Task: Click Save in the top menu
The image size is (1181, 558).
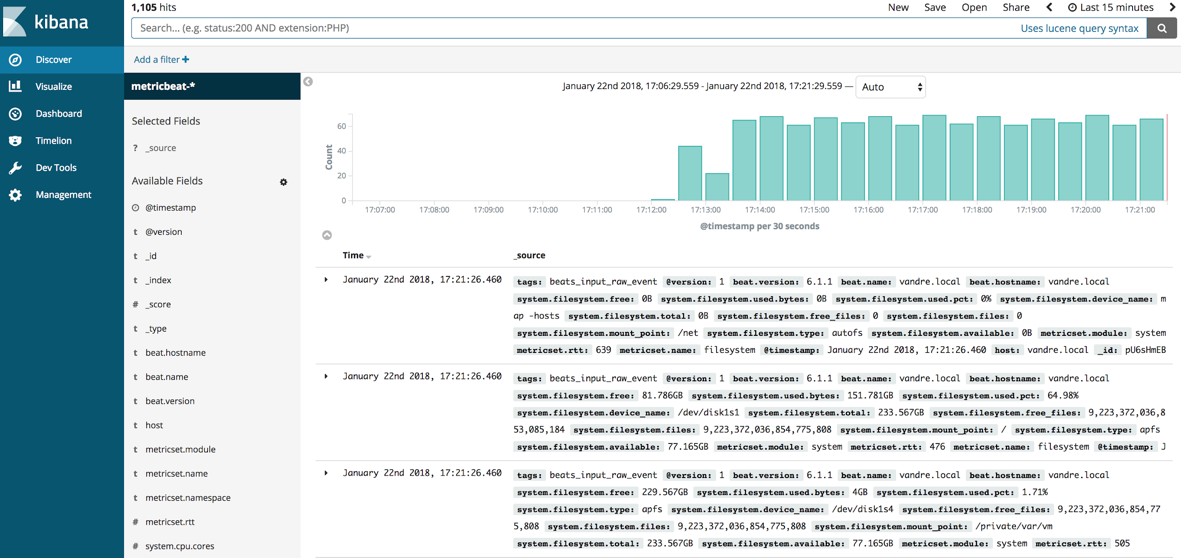Action: [935, 7]
